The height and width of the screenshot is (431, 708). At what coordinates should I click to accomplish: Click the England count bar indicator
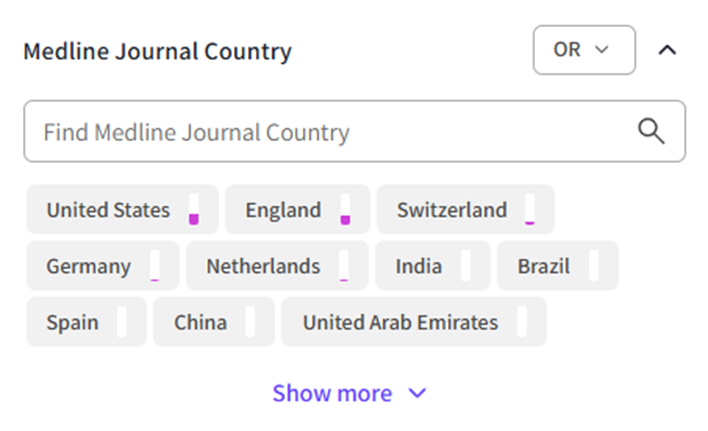(345, 211)
